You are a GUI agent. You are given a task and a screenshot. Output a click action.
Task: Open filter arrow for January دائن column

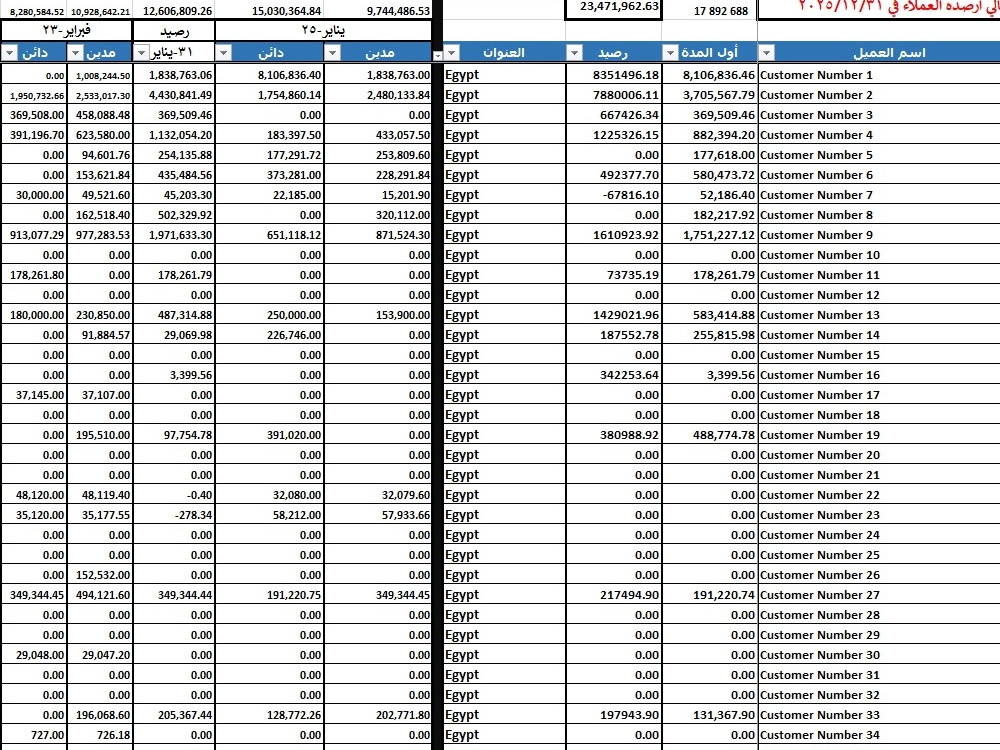(223, 53)
